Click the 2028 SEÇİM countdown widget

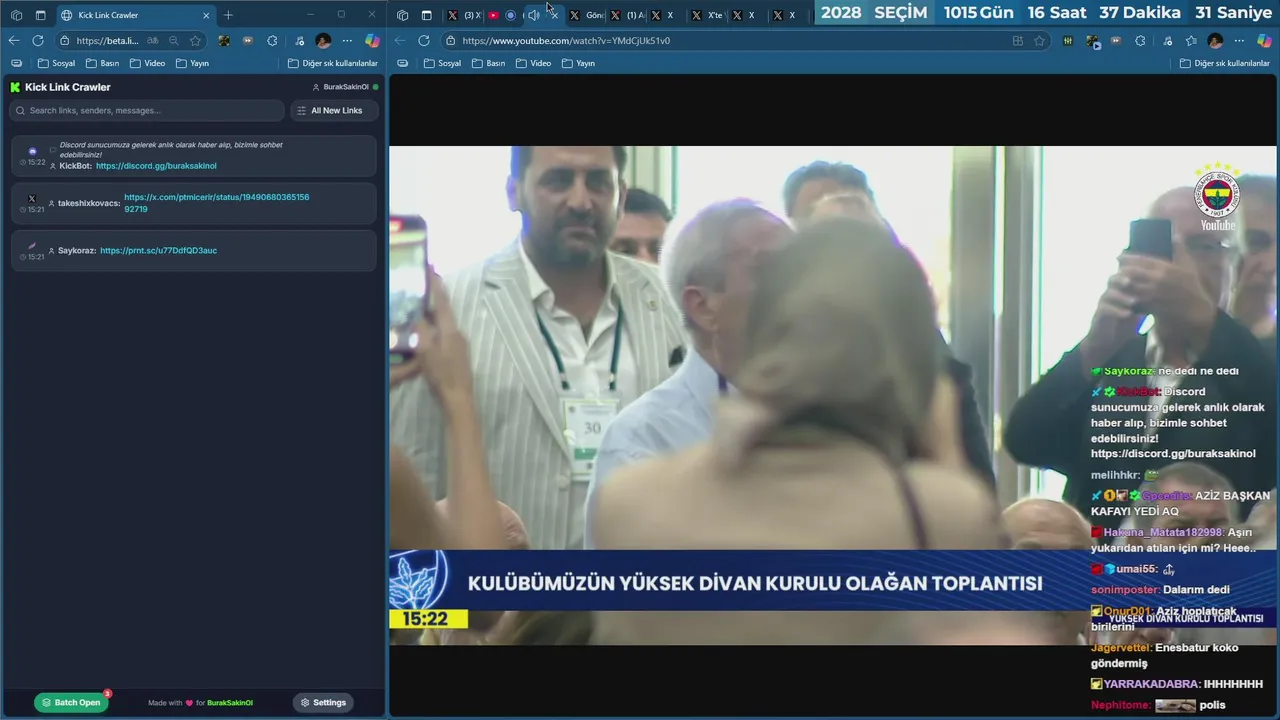(1046, 13)
